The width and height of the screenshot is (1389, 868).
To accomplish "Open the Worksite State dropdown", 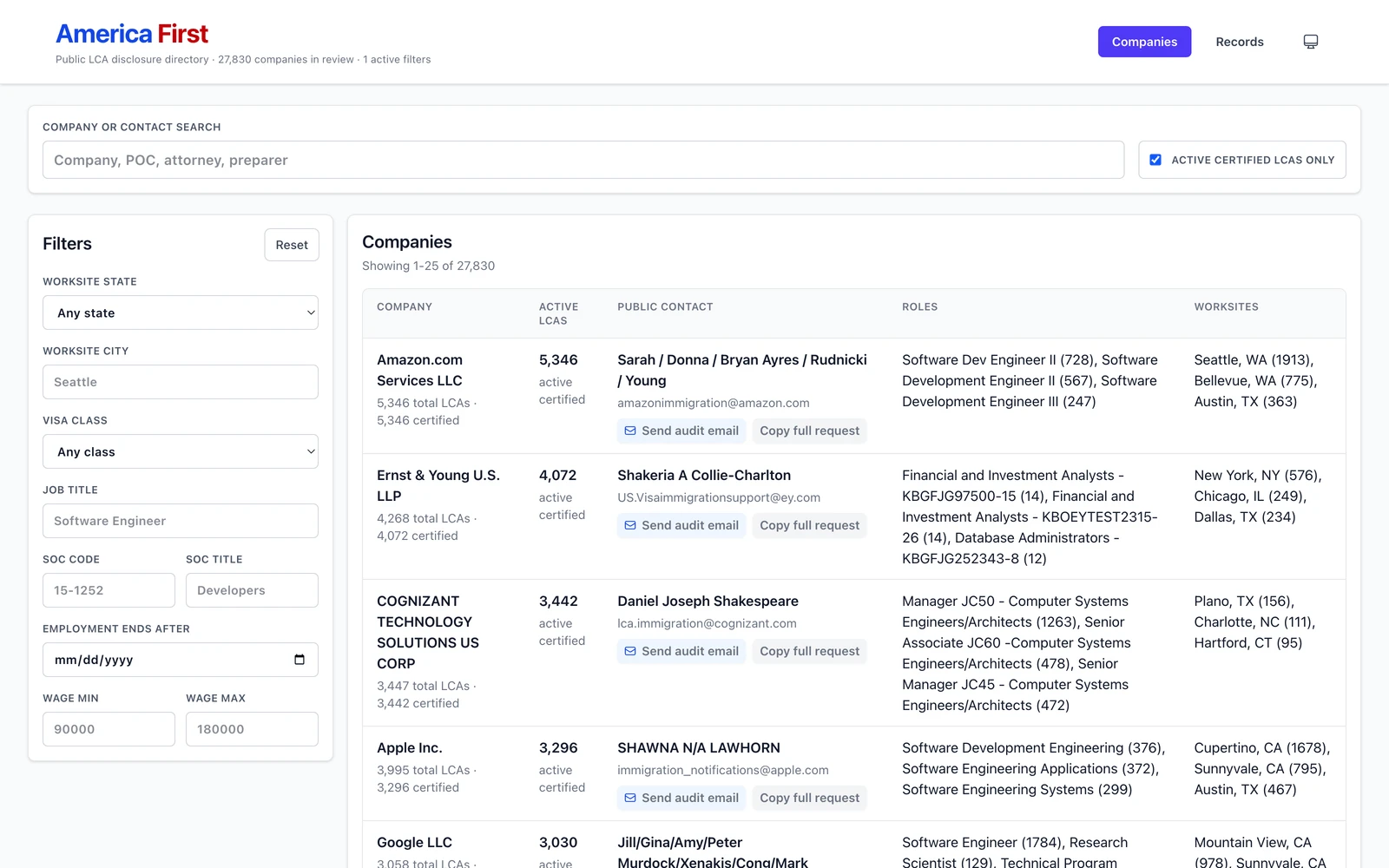I will (181, 312).
